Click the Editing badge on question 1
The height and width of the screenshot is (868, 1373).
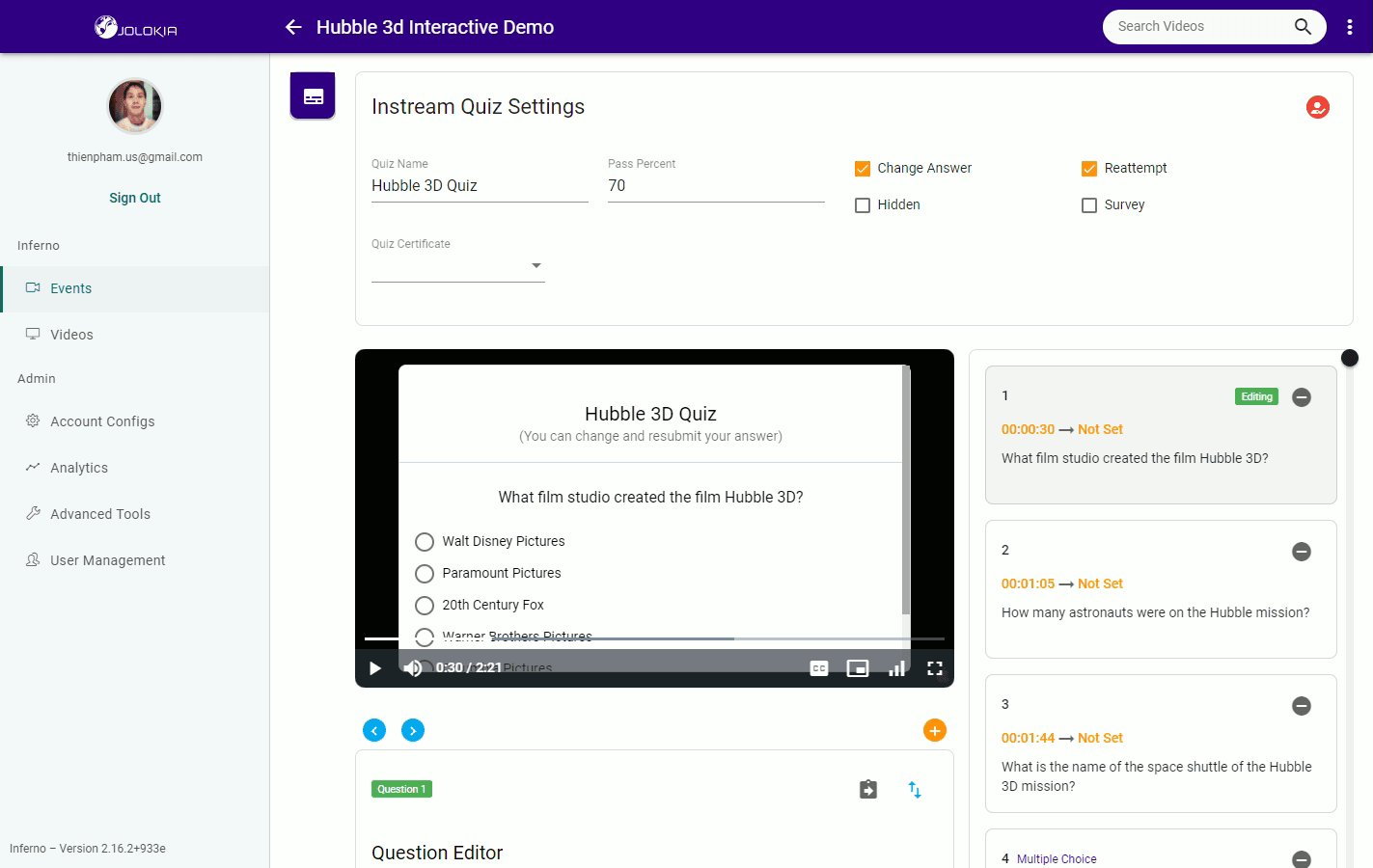click(1256, 396)
